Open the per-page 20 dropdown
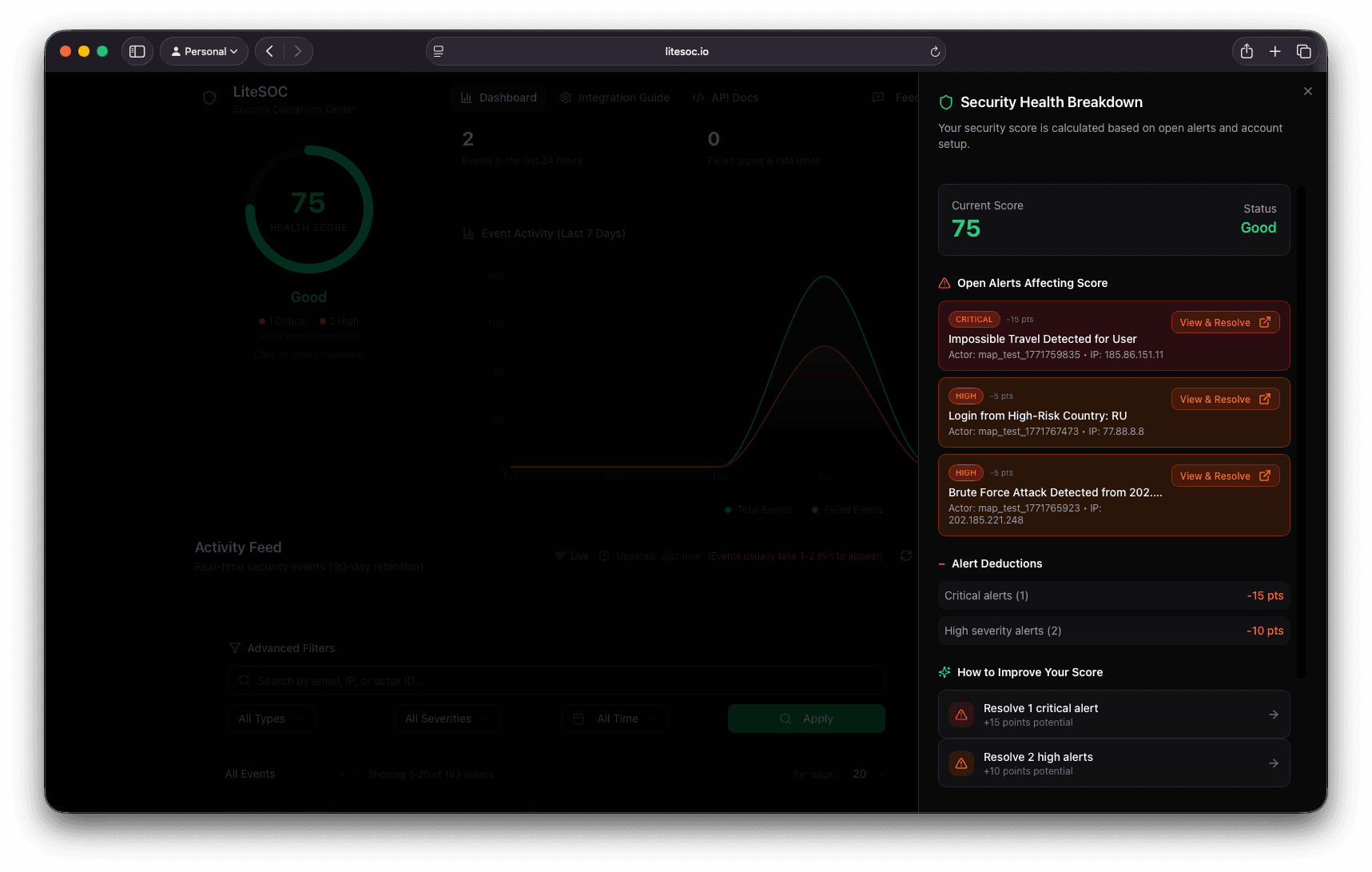The width and height of the screenshot is (1372, 872). click(x=869, y=774)
